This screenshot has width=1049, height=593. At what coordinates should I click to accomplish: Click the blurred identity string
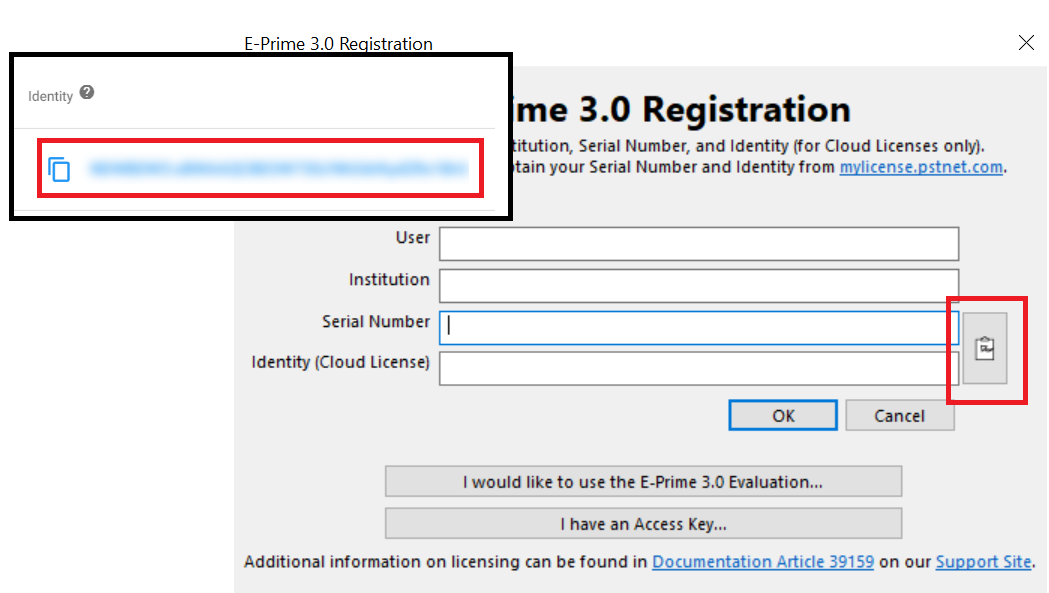click(278, 169)
